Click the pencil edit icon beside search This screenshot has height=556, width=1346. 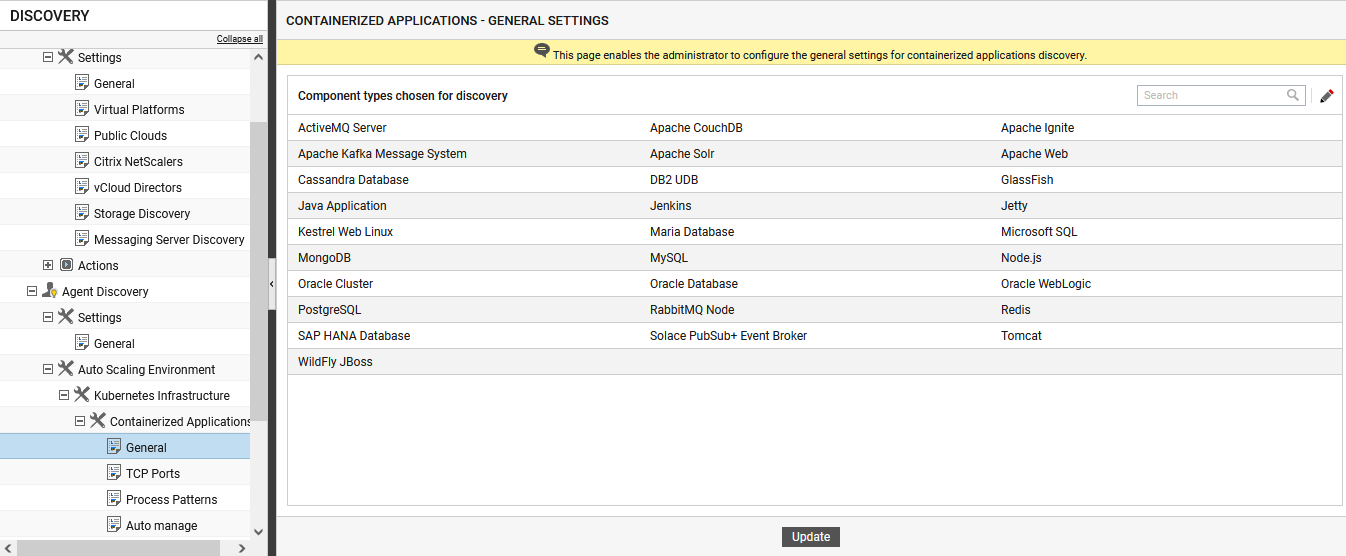tap(1327, 96)
